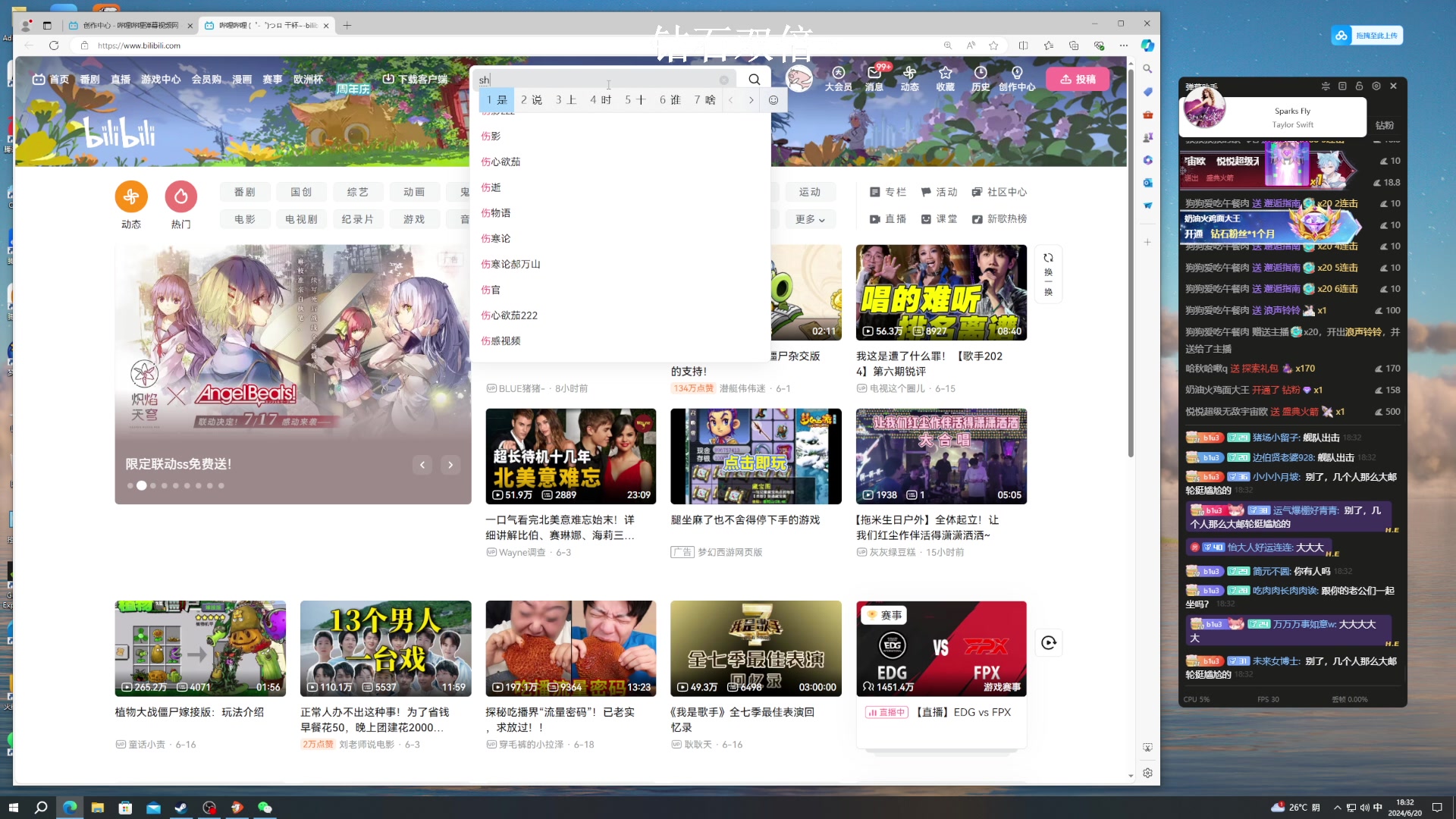
Task: Toggle the IME emoji smiley button
Action: (x=773, y=100)
